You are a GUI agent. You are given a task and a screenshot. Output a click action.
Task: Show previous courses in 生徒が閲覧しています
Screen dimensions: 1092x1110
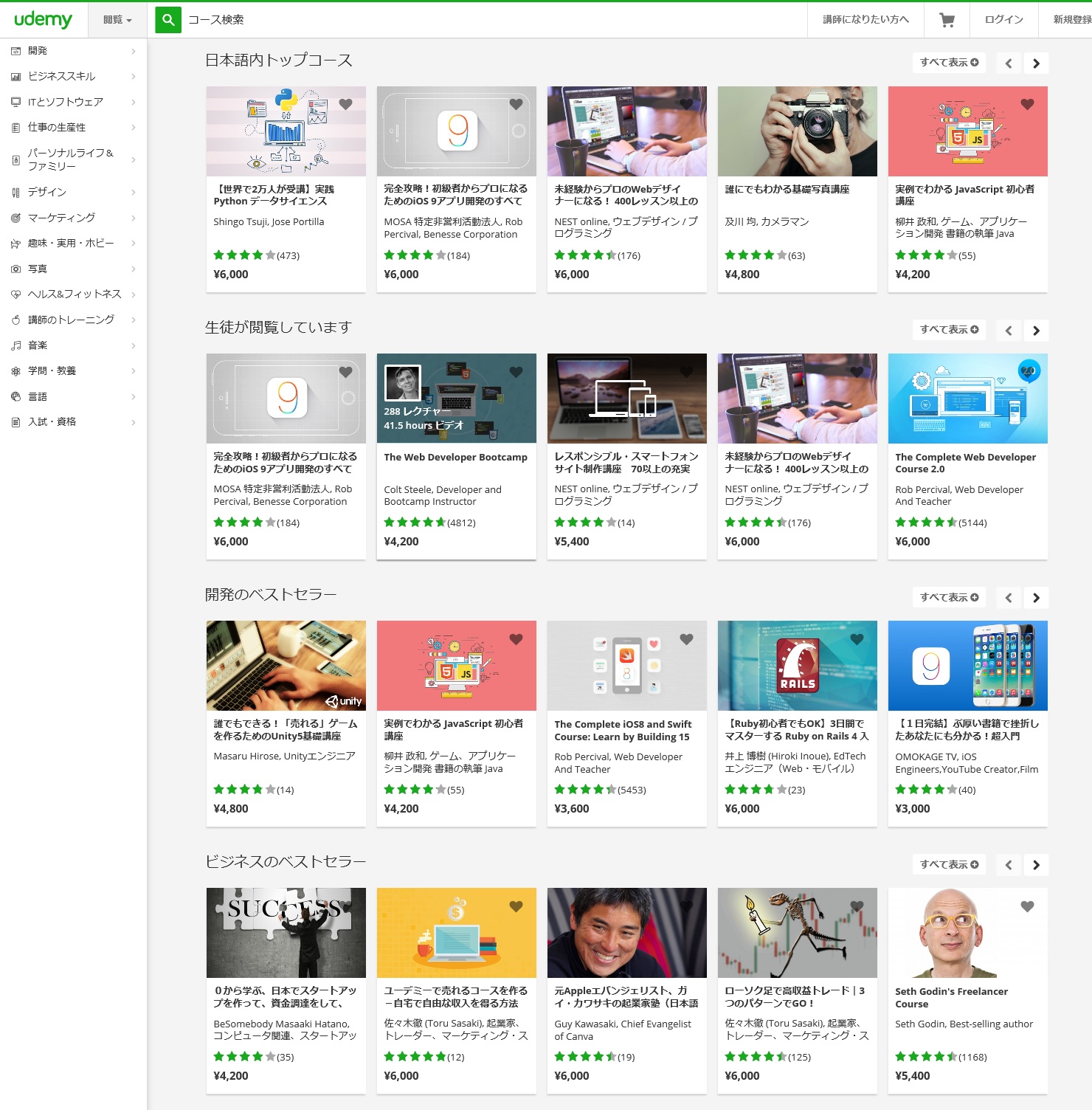tap(1009, 331)
